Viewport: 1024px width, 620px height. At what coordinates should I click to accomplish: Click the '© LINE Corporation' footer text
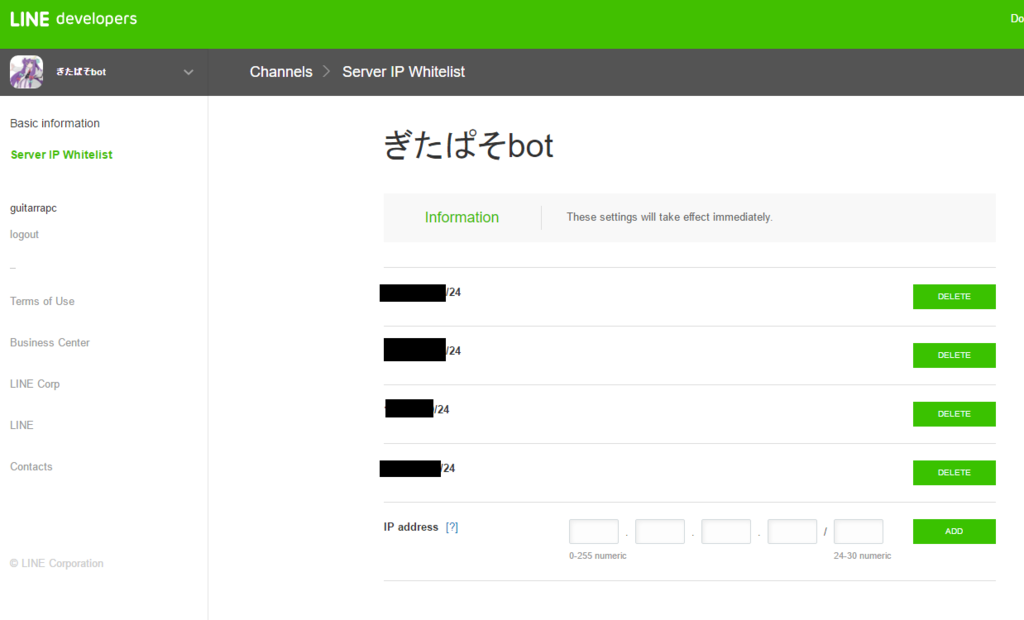tap(57, 563)
